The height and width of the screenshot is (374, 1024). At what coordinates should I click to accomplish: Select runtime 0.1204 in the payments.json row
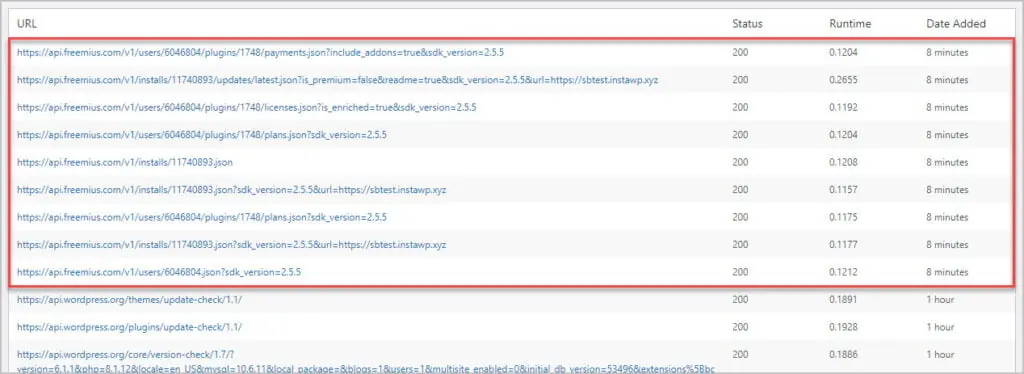click(843, 52)
